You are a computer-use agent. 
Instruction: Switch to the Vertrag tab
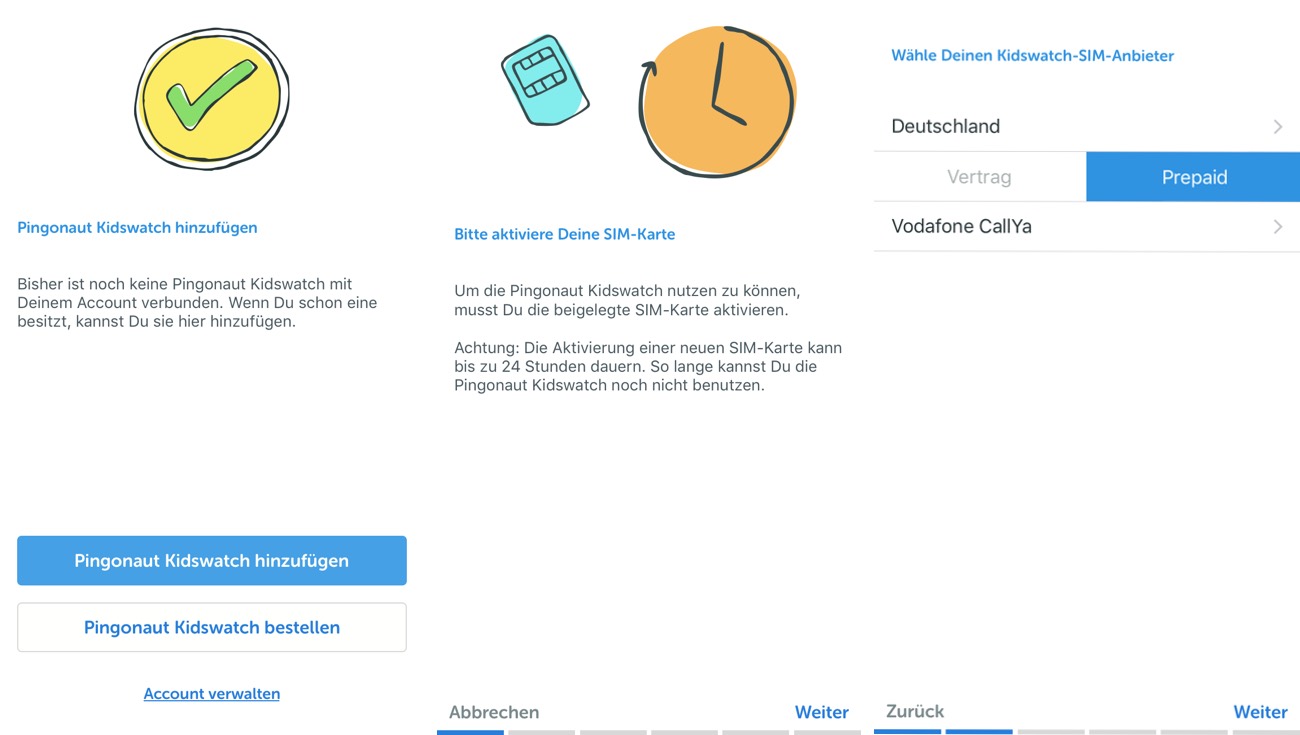979,177
